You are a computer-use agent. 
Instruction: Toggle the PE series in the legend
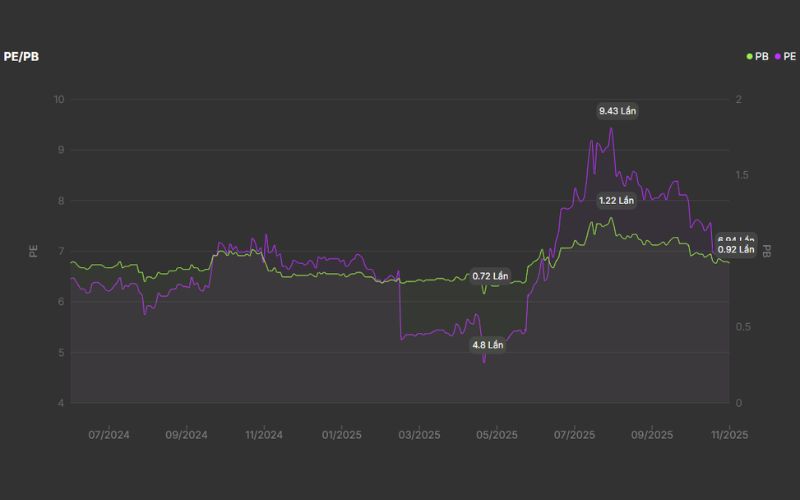coord(784,57)
